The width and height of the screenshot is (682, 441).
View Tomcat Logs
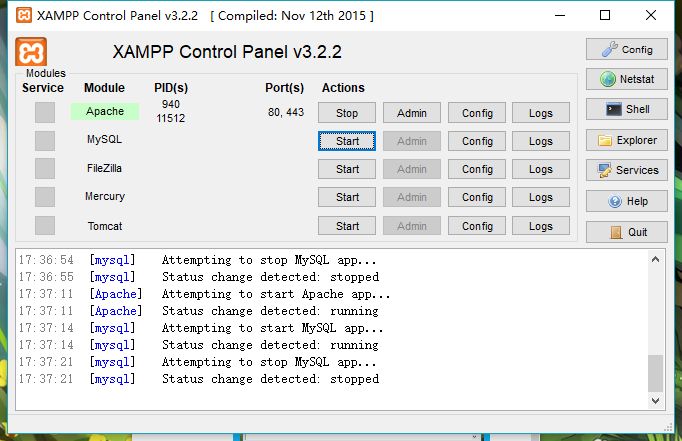tap(541, 226)
